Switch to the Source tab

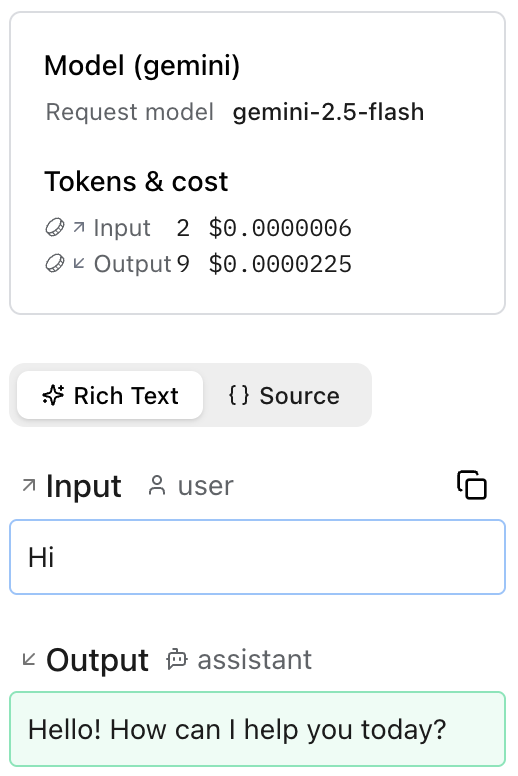point(284,395)
